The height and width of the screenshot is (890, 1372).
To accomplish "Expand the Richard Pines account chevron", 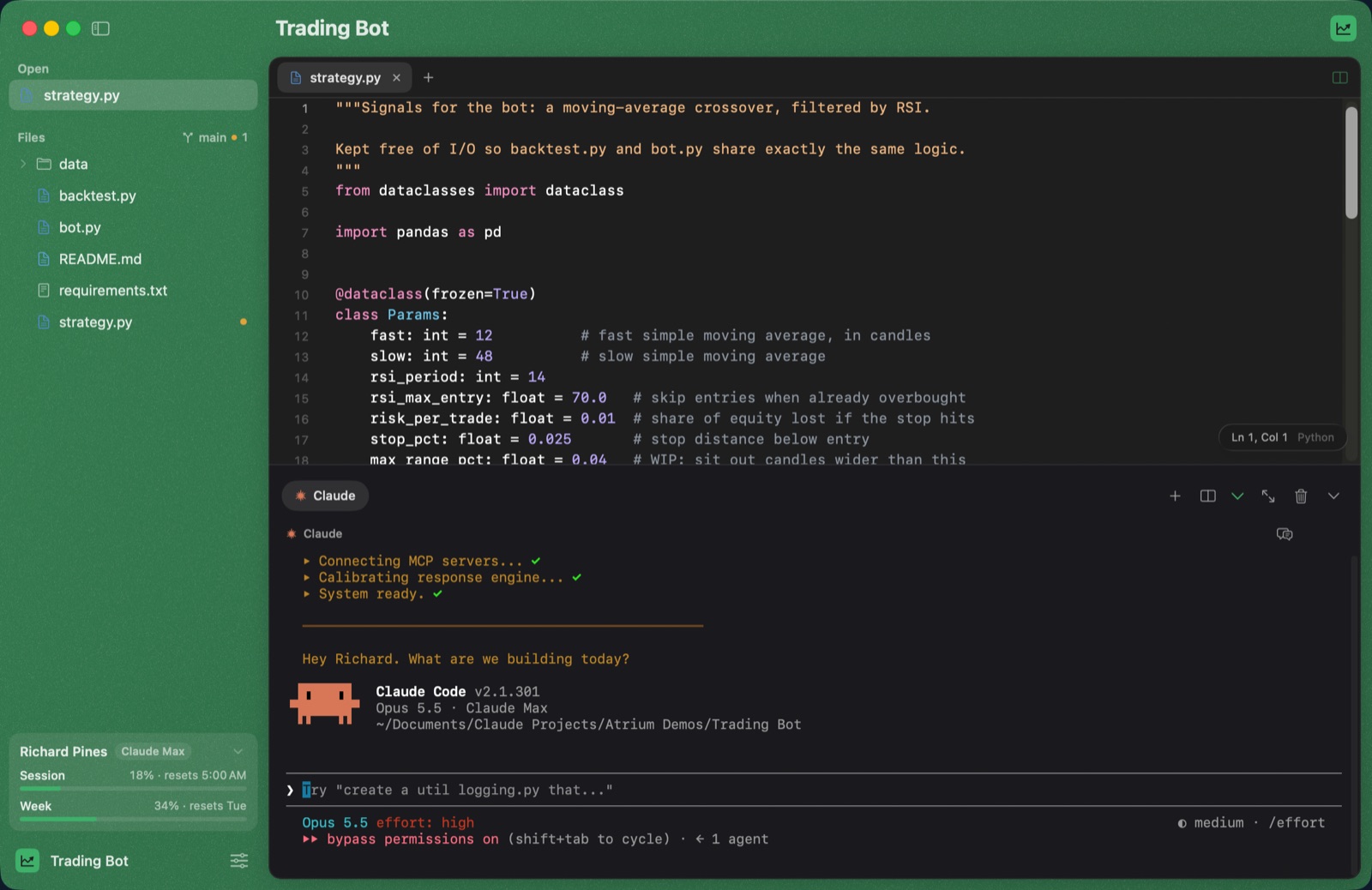I will pyautogui.click(x=238, y=751).
